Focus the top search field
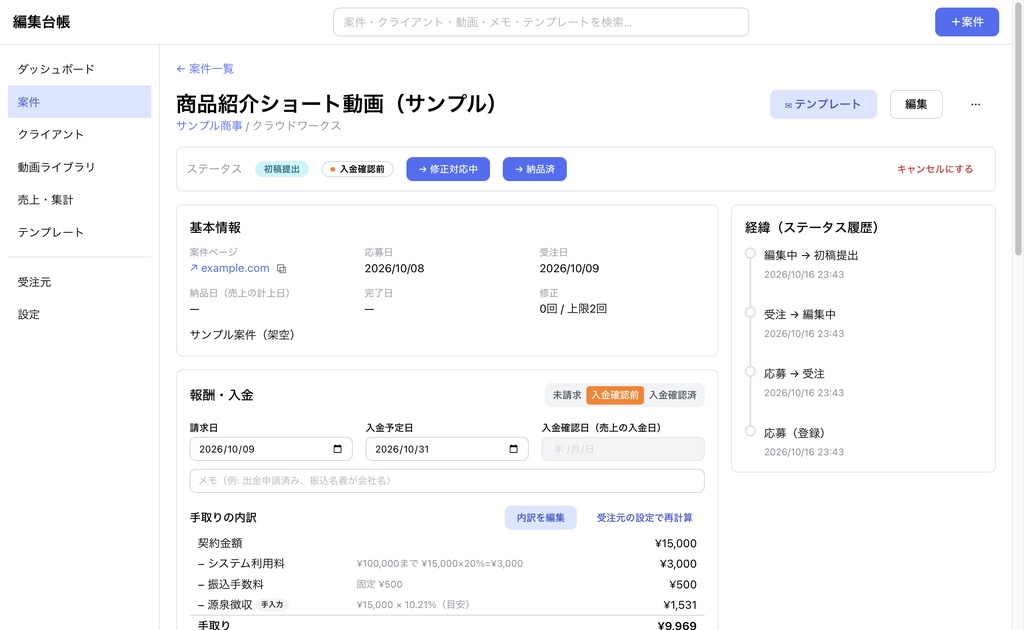1024x630 pixels. click(x=541, y=22)
